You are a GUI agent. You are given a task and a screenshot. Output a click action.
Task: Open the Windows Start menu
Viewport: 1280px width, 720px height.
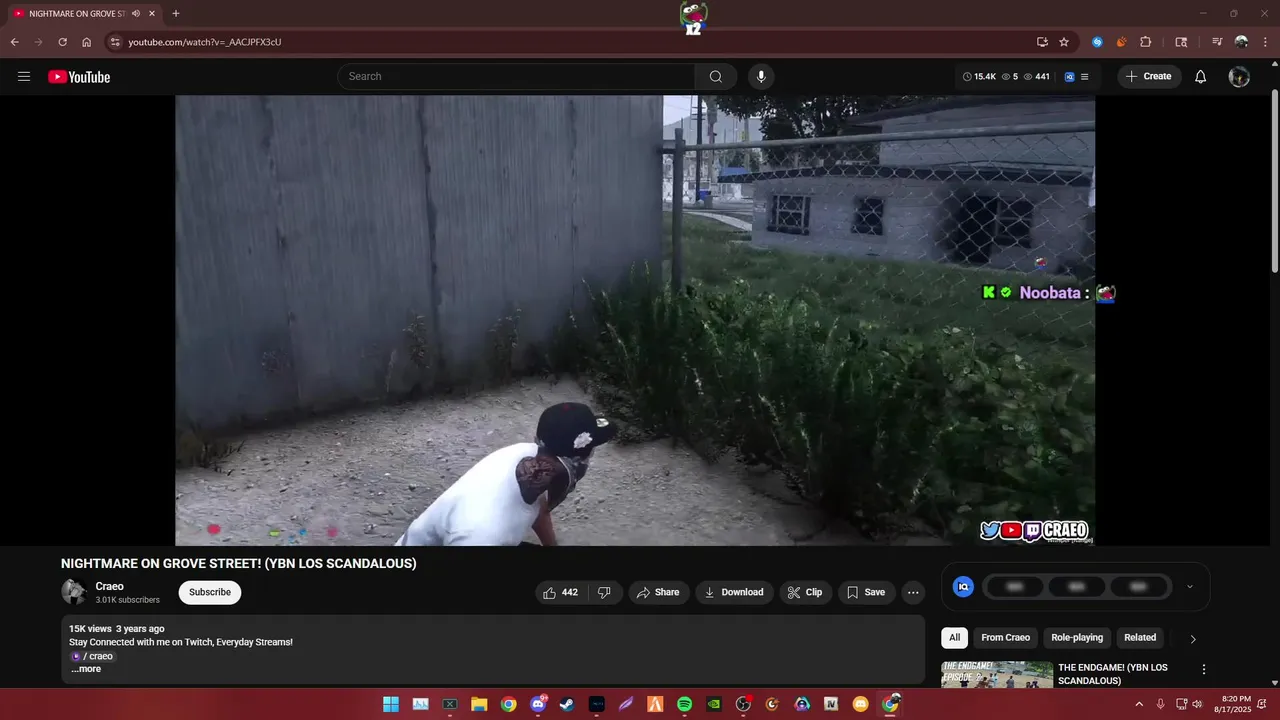[x=391, y=704]
